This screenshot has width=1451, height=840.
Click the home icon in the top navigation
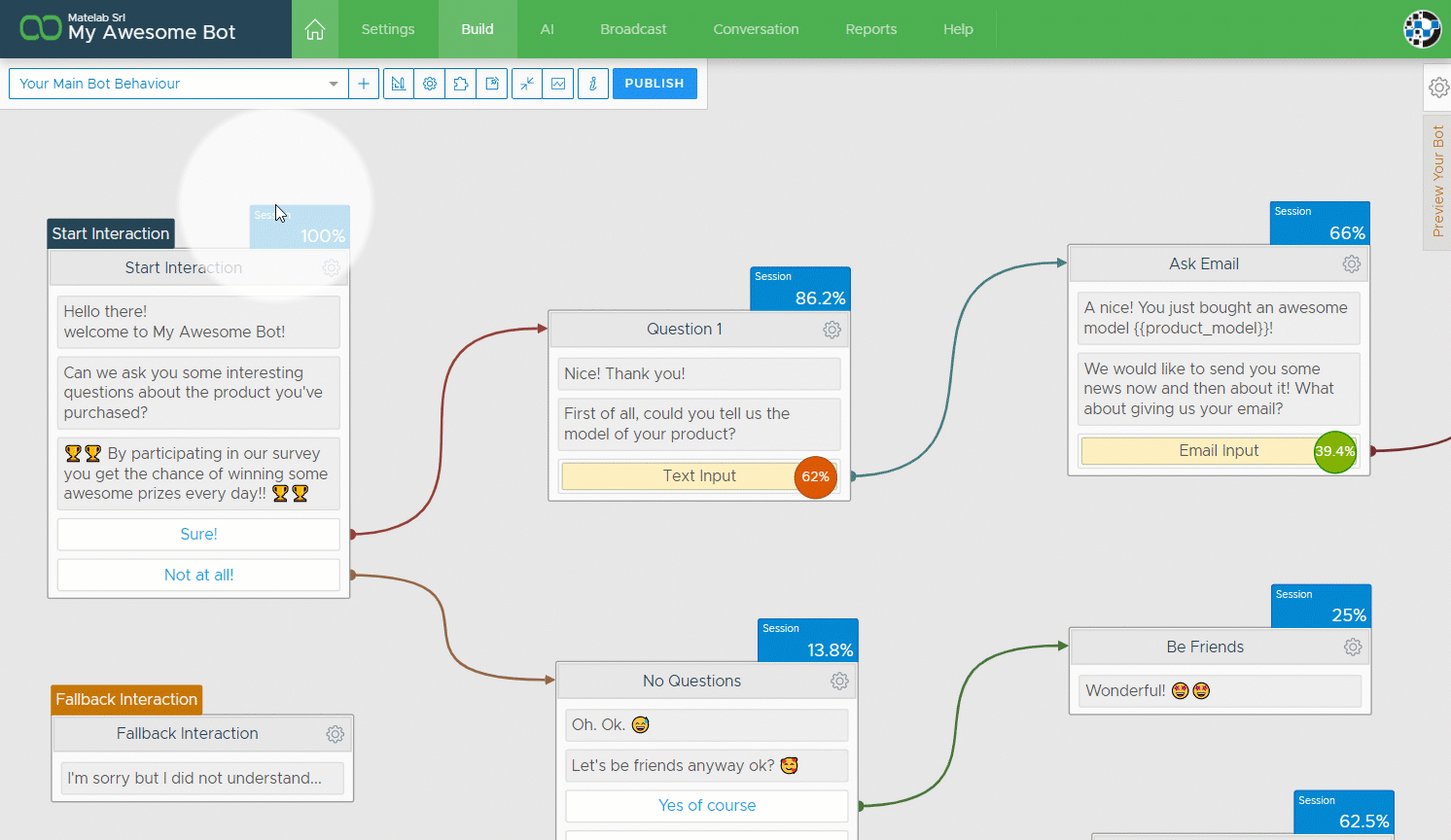[315, 30]
